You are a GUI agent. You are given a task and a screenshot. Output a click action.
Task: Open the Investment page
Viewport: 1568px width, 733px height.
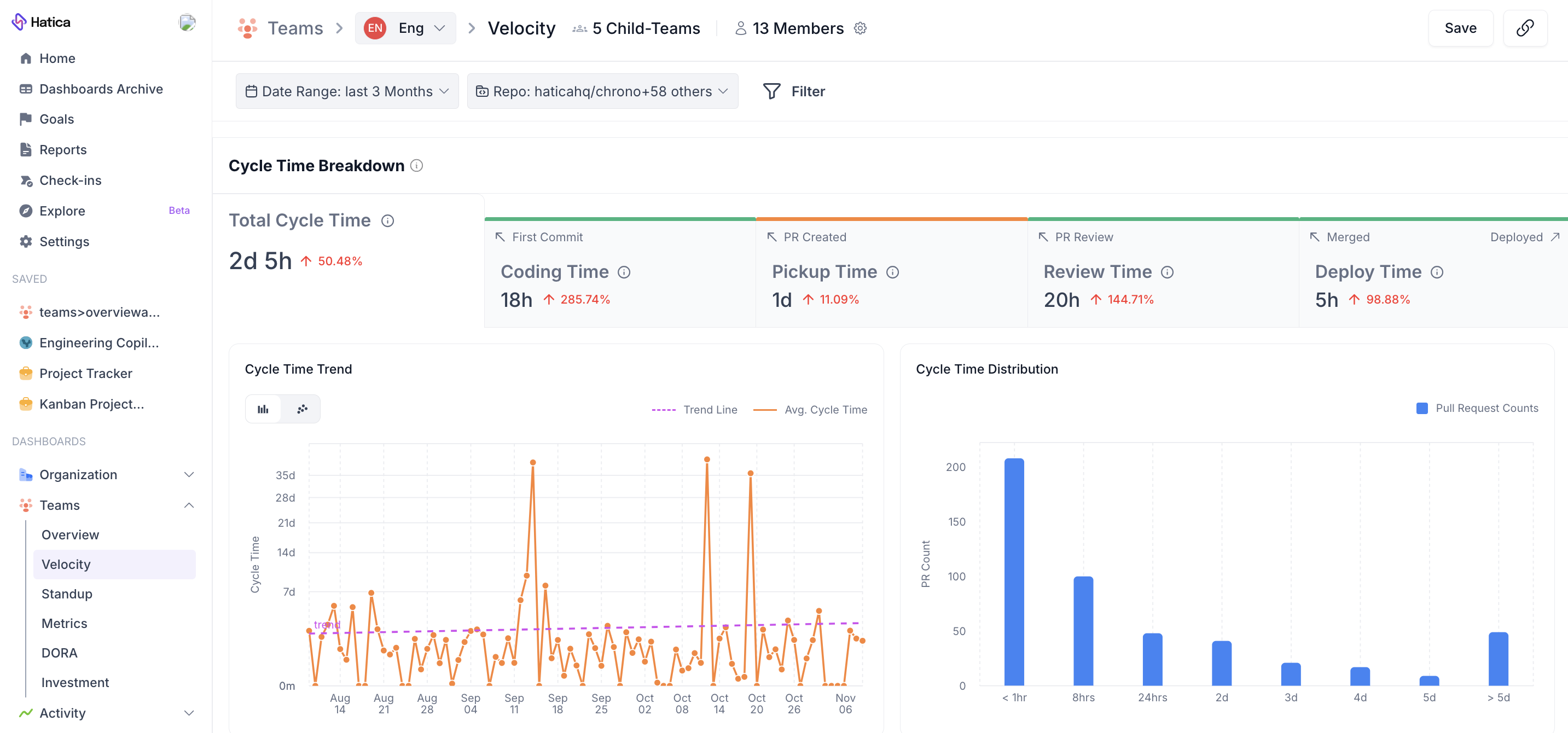point(76,683)
